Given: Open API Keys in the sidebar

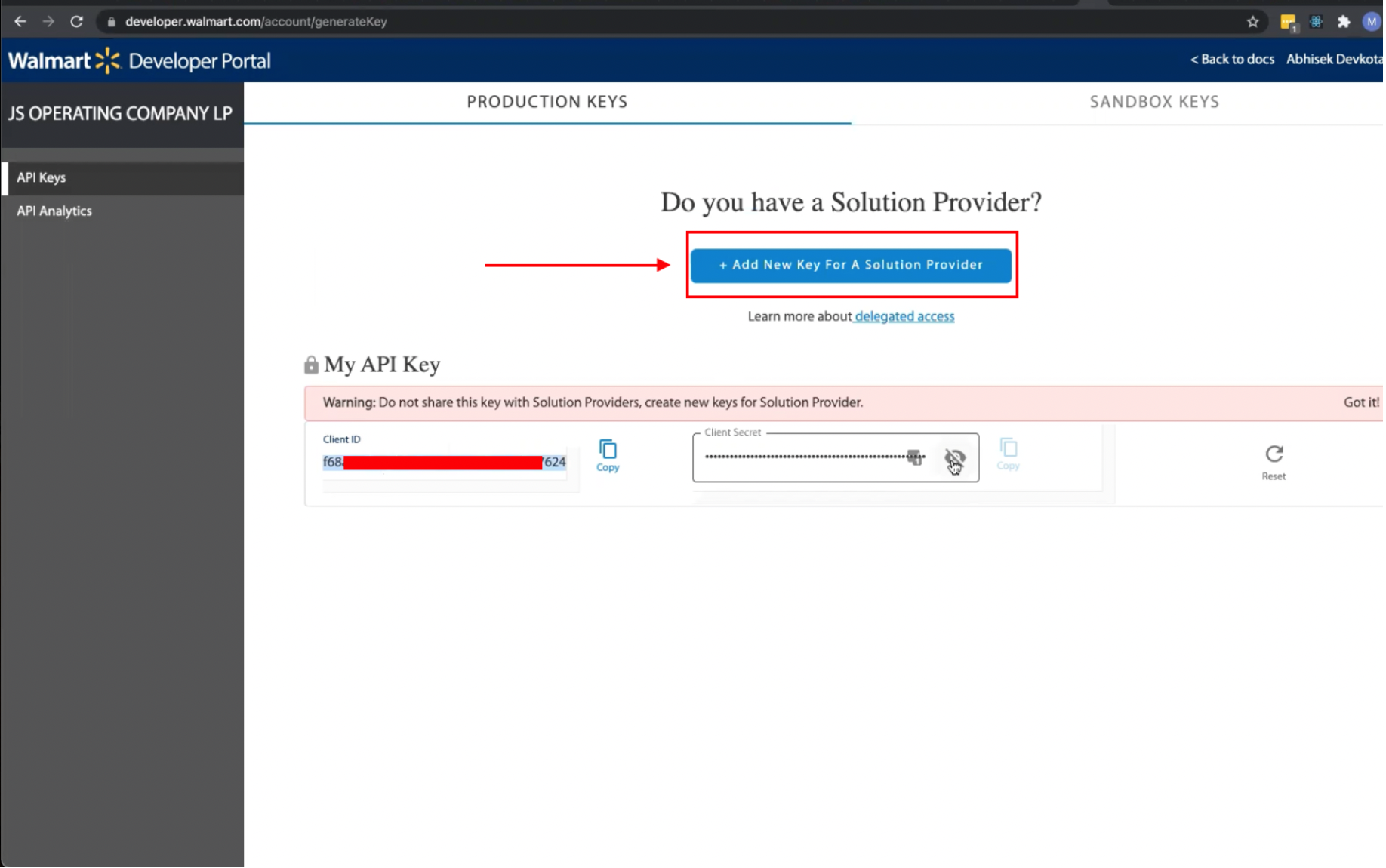Looking at the screenshot, I should pos(122,178).
